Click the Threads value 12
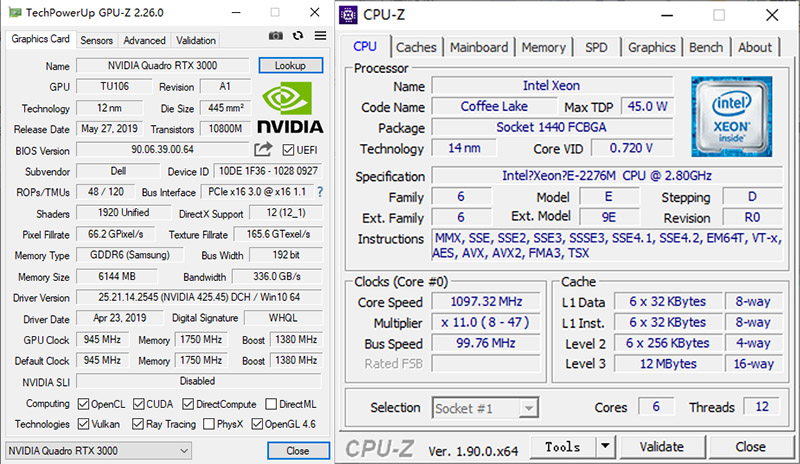800x464 pixels. [x=762, y=407]
